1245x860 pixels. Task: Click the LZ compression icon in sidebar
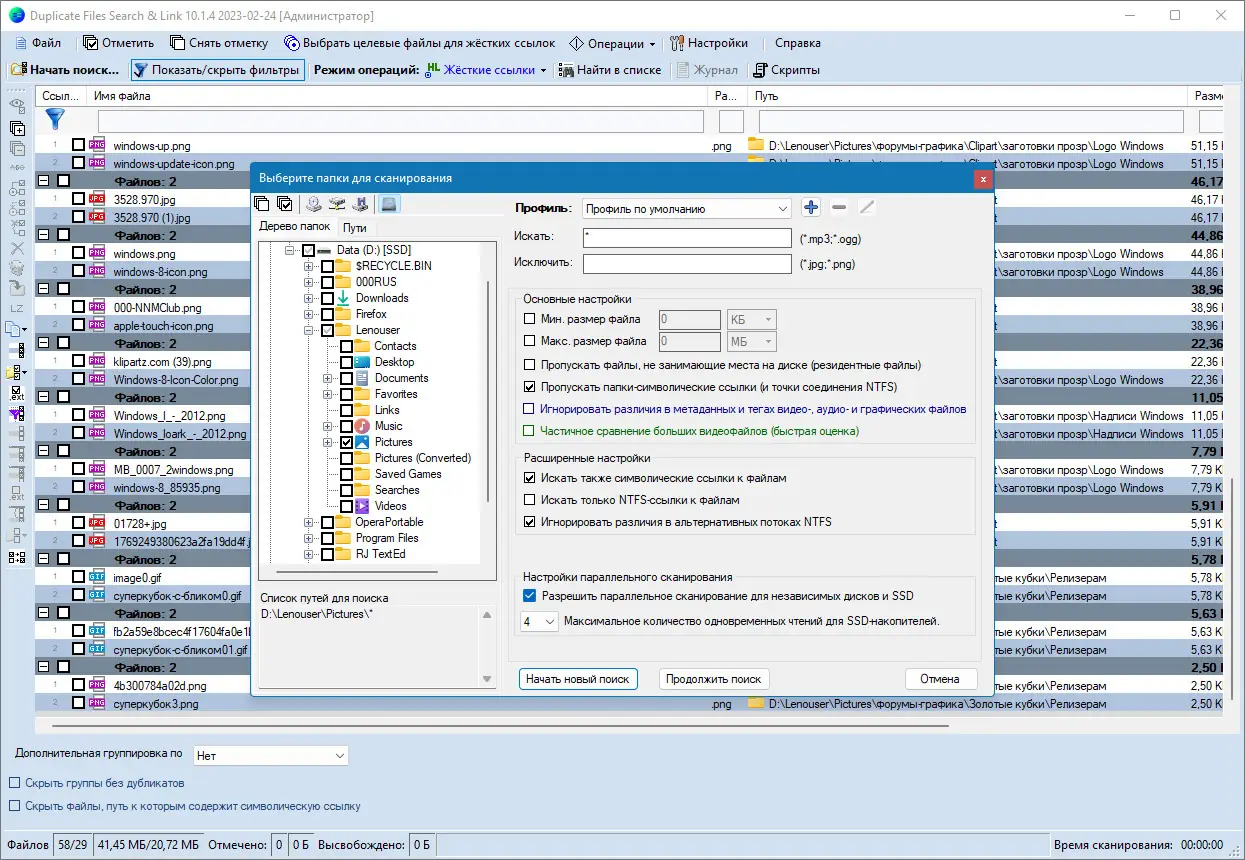click(17, 308)
